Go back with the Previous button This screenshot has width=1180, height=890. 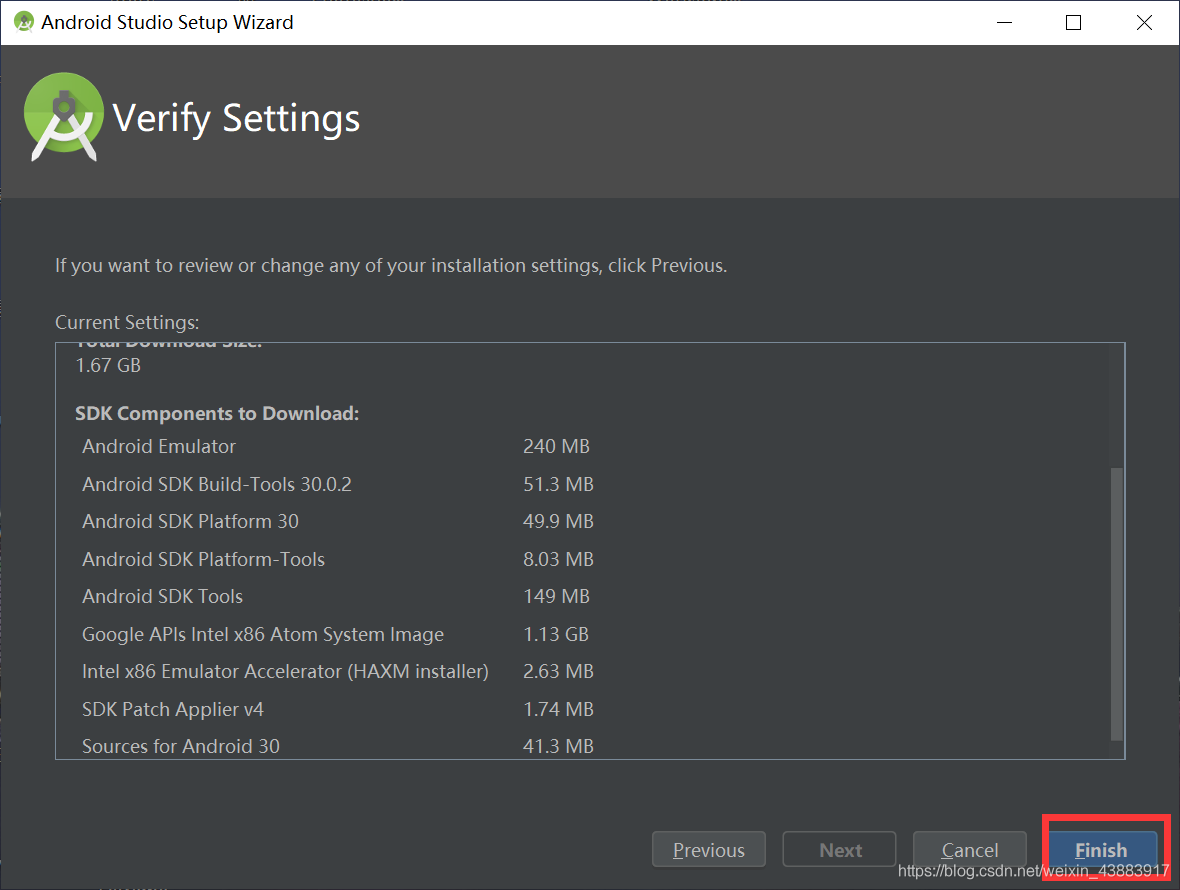click(708, 849)
